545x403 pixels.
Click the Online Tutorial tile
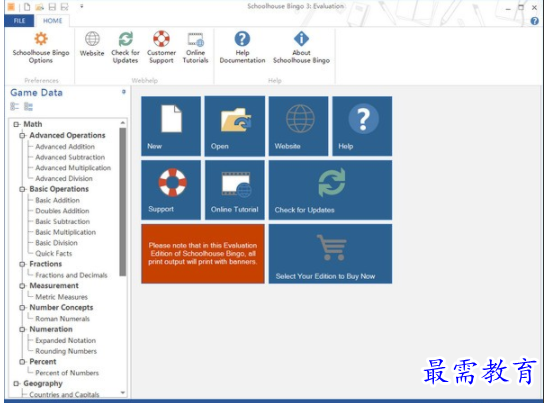235,190
